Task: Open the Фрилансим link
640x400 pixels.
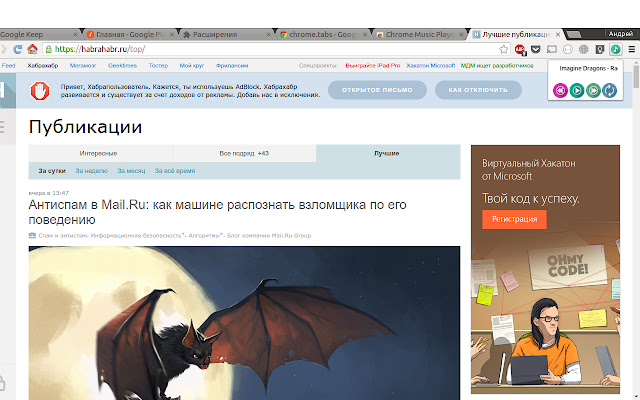Action: (232, 65)
